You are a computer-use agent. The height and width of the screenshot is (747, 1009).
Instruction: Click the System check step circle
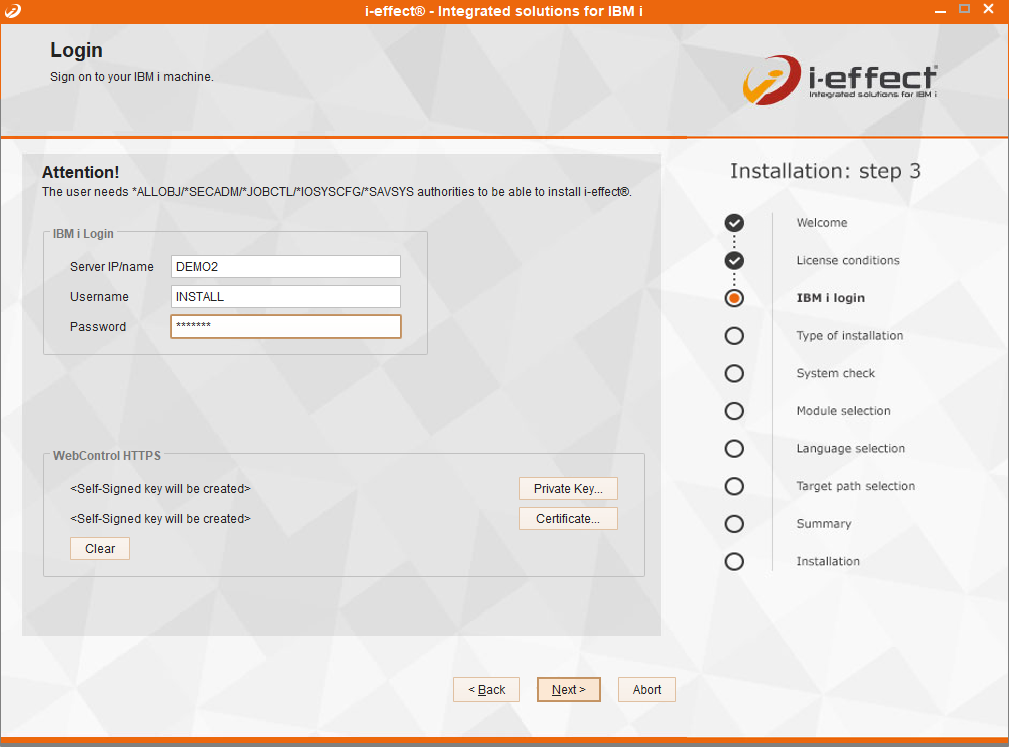pos(734,373)
